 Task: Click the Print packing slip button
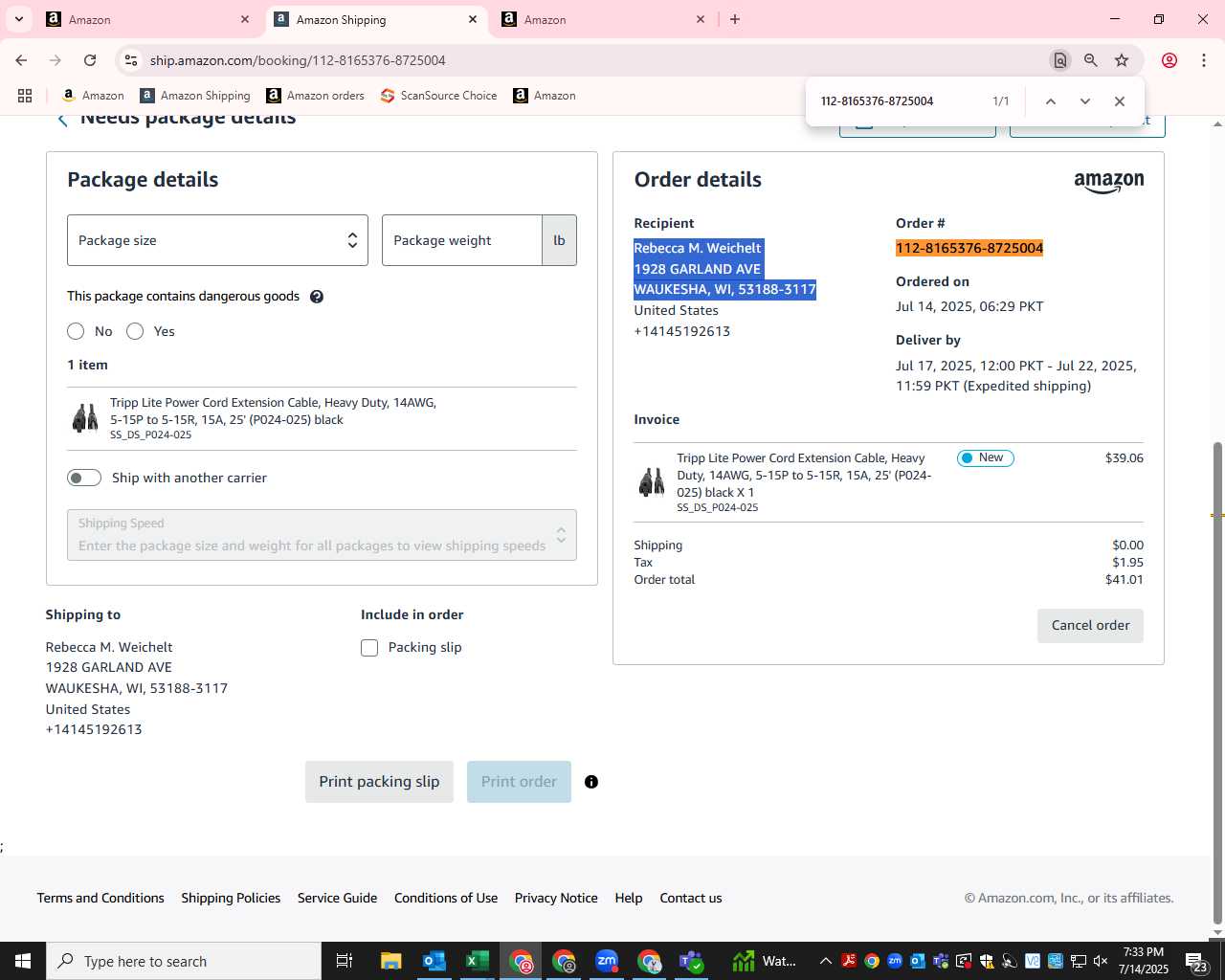[x=379, y=782]
